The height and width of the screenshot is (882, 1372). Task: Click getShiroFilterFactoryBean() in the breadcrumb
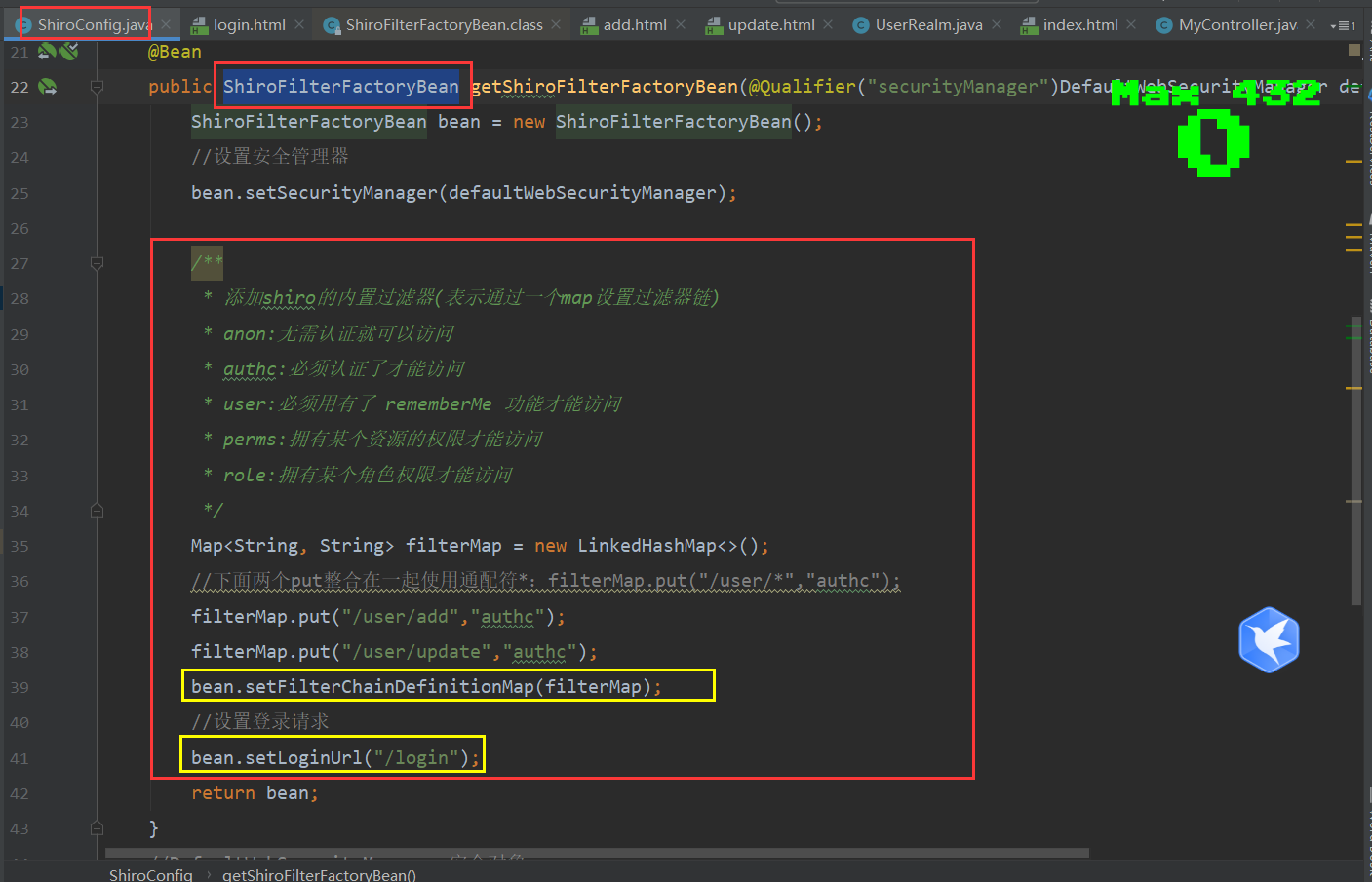(319, 874)
